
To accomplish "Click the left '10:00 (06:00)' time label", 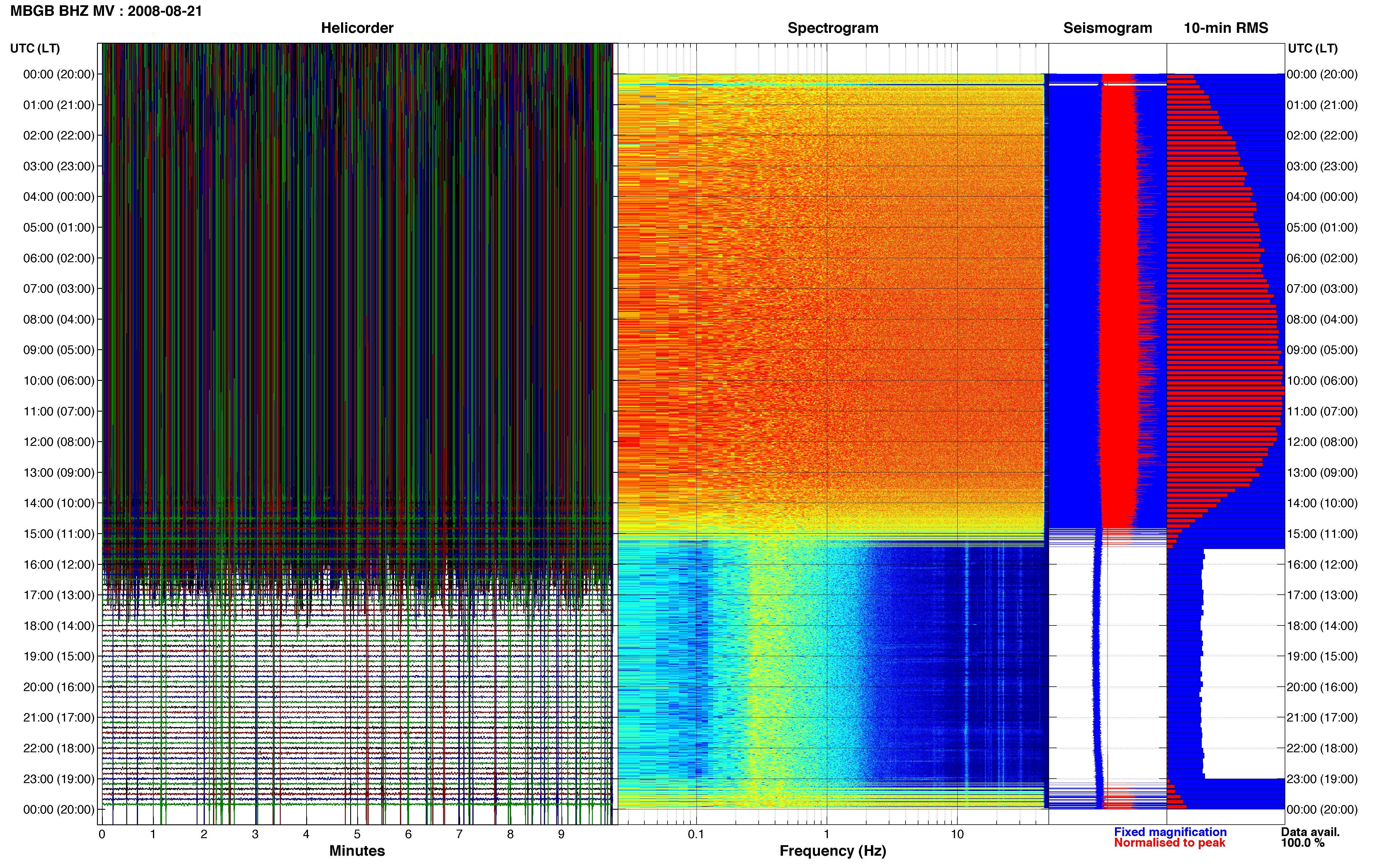I will [x=59, y=381].
